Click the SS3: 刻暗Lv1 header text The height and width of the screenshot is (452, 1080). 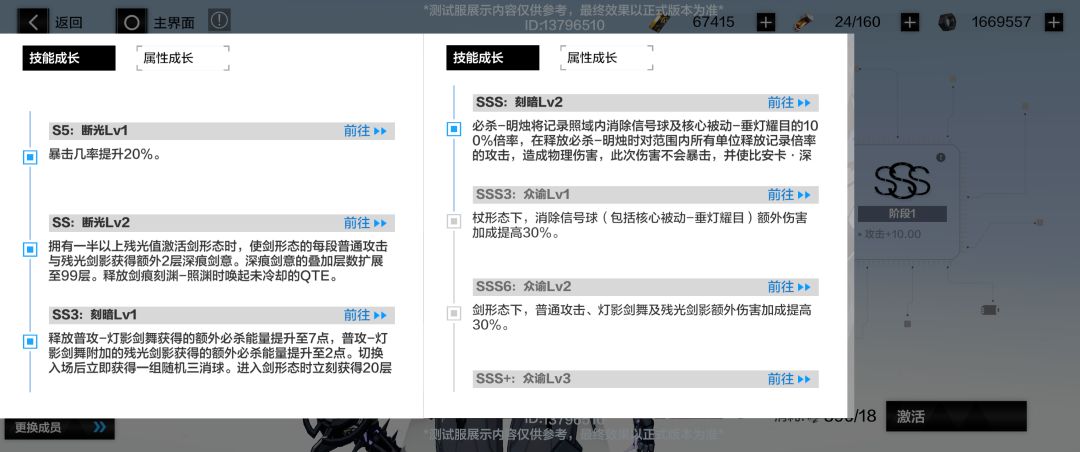coord(94,315)
